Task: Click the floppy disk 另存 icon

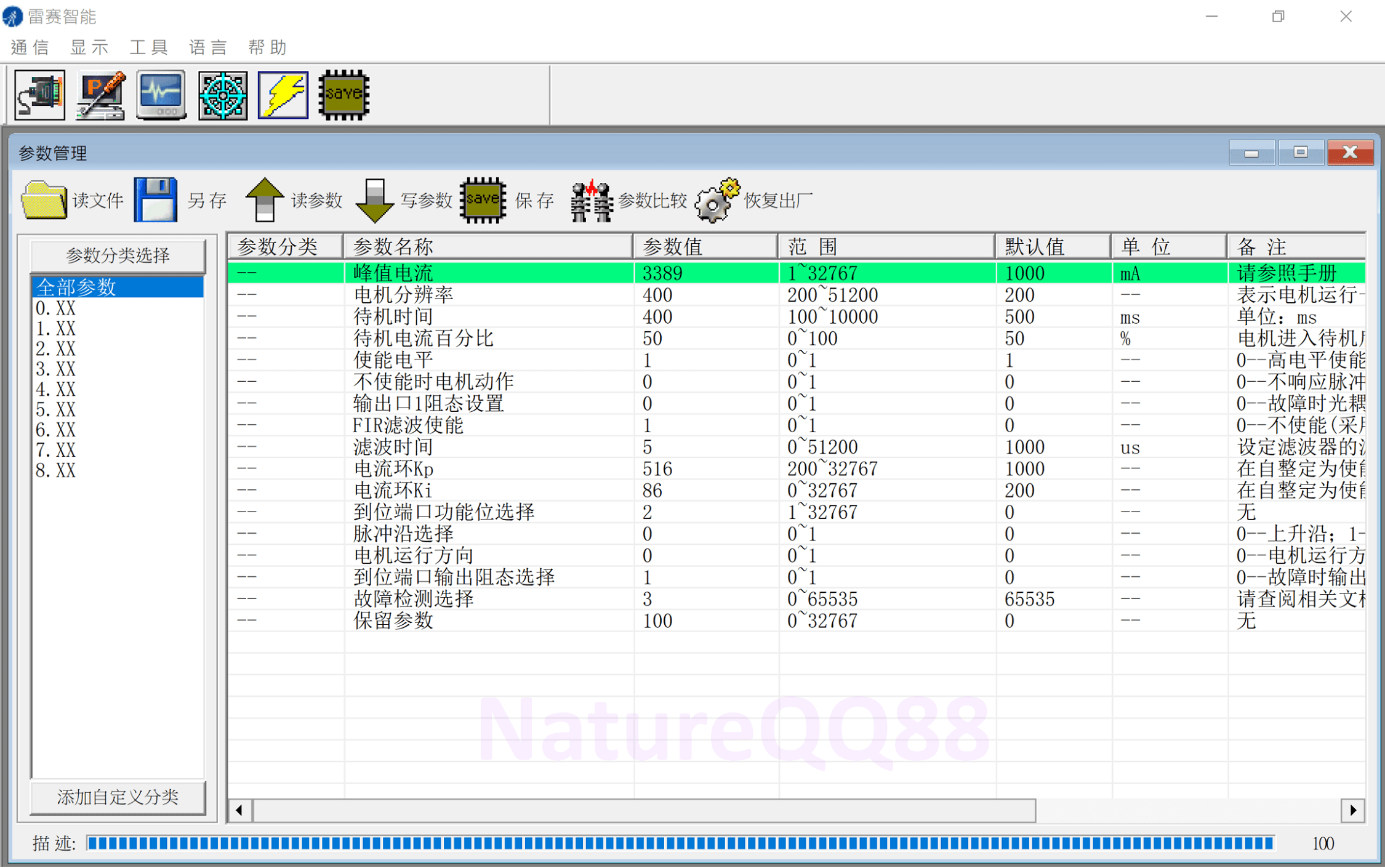Action: coord(156,200)
